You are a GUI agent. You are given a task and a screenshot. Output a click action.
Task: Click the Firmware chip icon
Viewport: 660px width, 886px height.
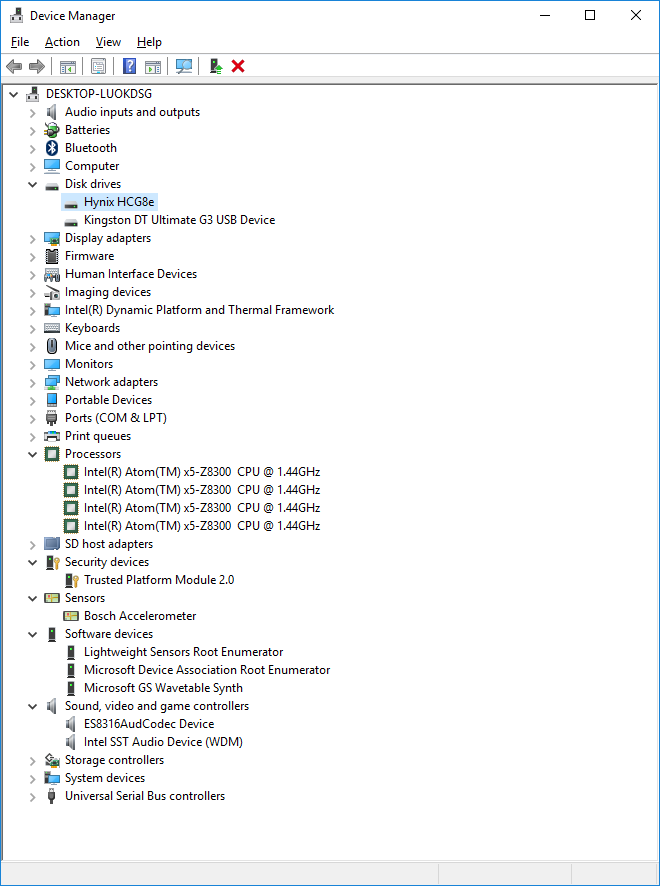tap(52, 256)
